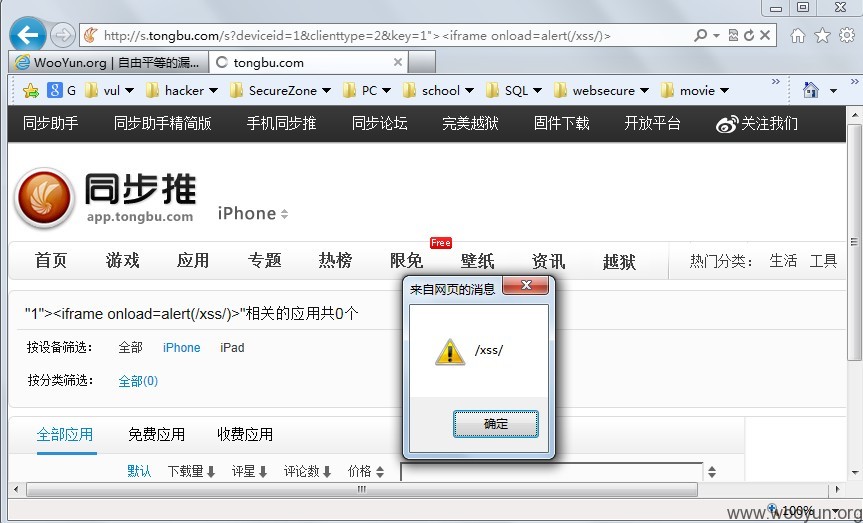Switch to 全部应用 tab

pyautogui.click(x=65, y=435)
